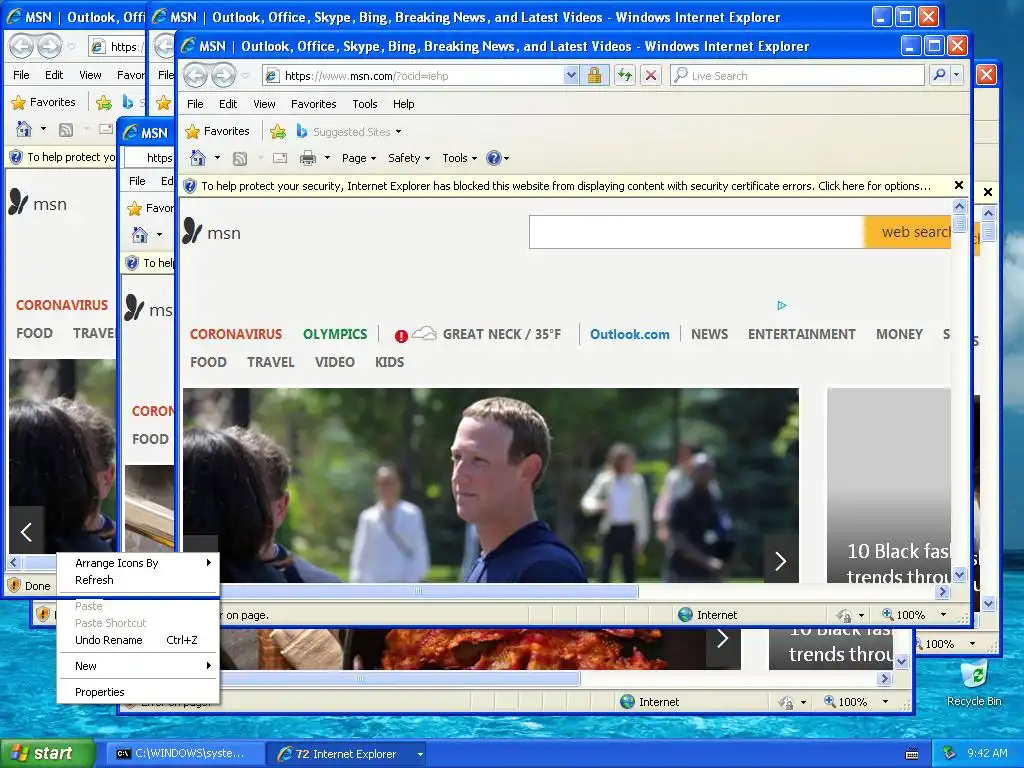The height and width of the screenshot is (768, 1024).
Task: Click the MONEY navigation link
Action: 899,334
